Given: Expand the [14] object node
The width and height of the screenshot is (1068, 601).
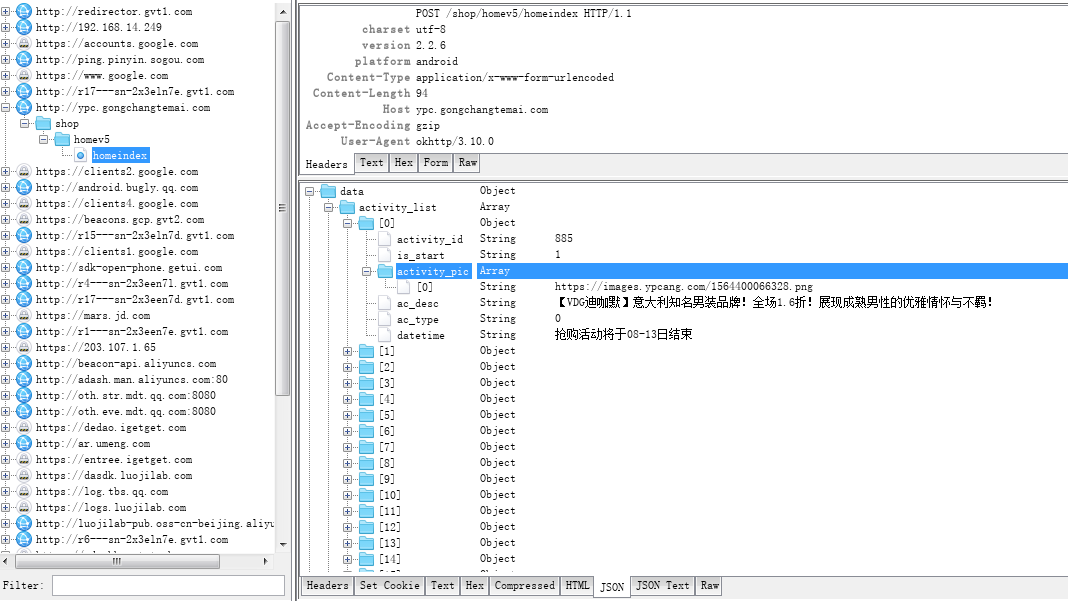Looking at the screenshot, I should (x=347, y=559).
